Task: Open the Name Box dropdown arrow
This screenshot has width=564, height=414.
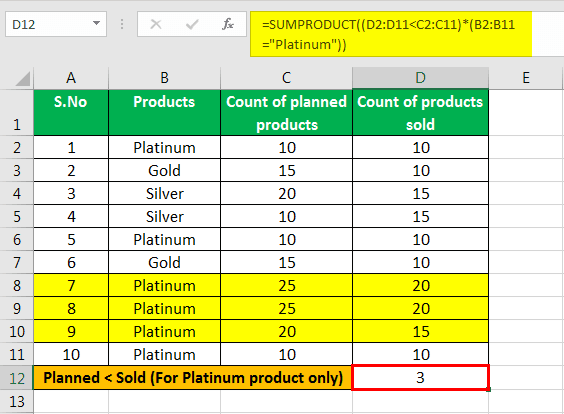Action: pyautogui.click(x=96, y=23)
